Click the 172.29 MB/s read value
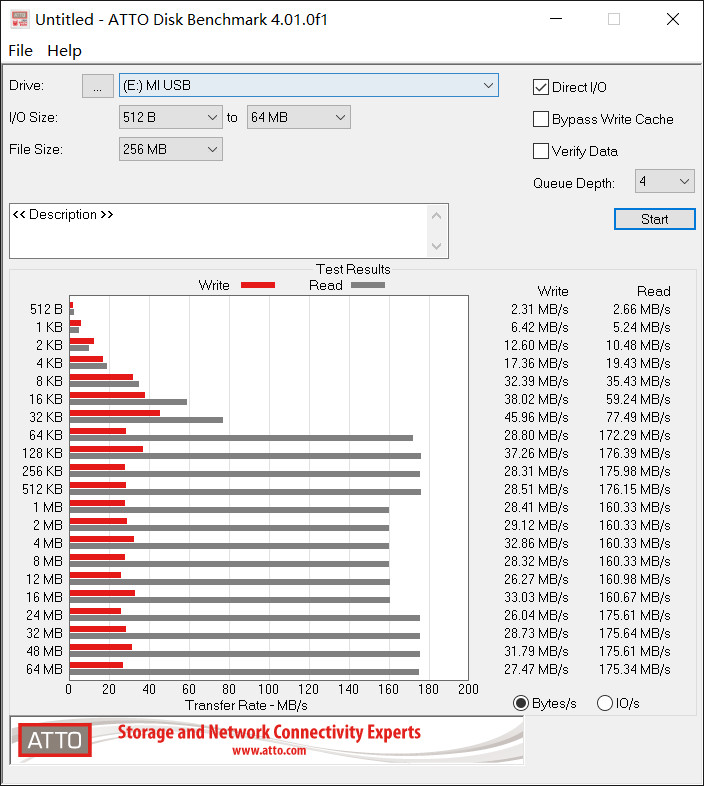The height and width of the screenshot is (786, 704). [634, 435]
